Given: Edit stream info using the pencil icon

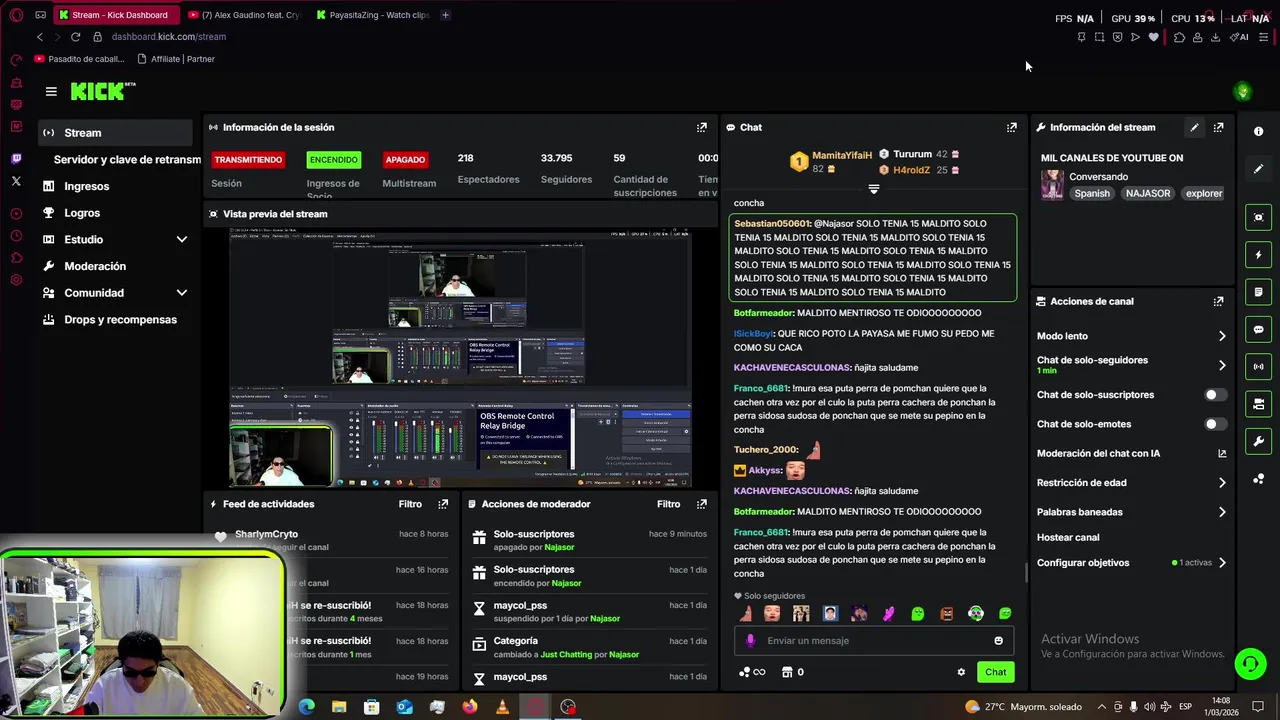Looking at the screenshot, I should [1194, 127].
